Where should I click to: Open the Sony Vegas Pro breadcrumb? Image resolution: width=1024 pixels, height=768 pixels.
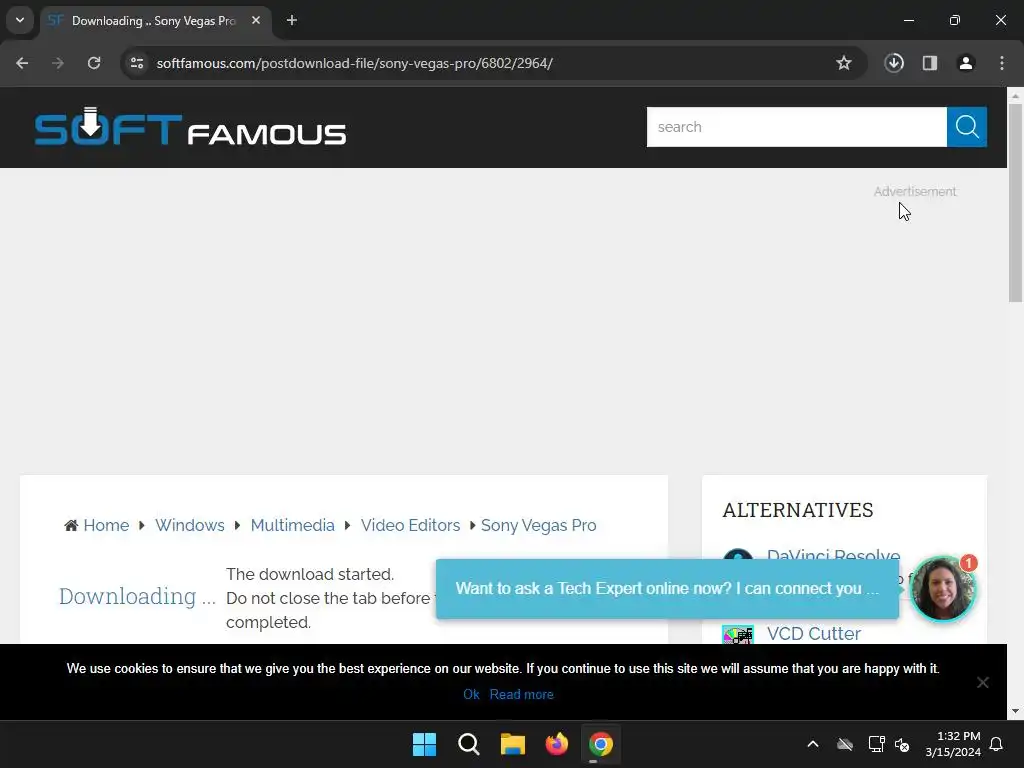[x=538, y=525]
